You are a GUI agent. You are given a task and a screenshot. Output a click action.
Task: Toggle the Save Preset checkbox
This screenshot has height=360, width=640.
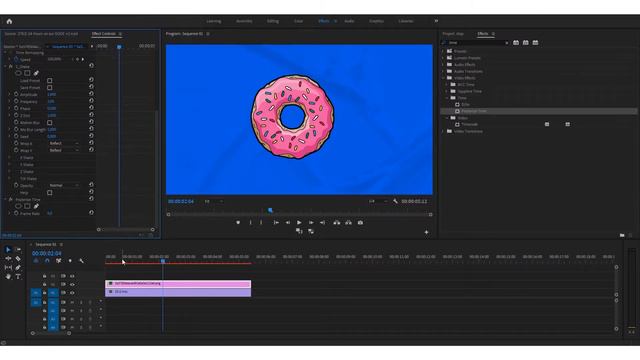pyautogui.click(x=49, y=87)
